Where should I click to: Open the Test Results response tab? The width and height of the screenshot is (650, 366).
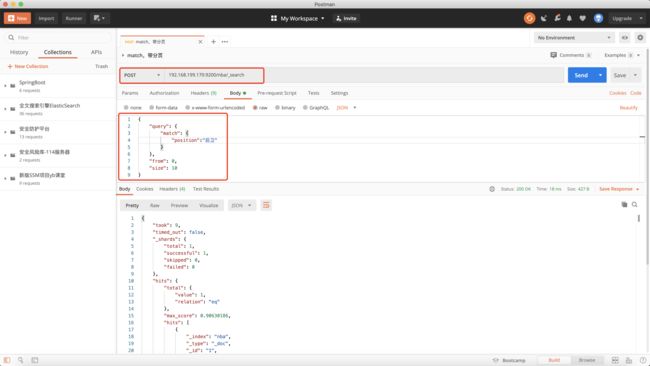206,189
